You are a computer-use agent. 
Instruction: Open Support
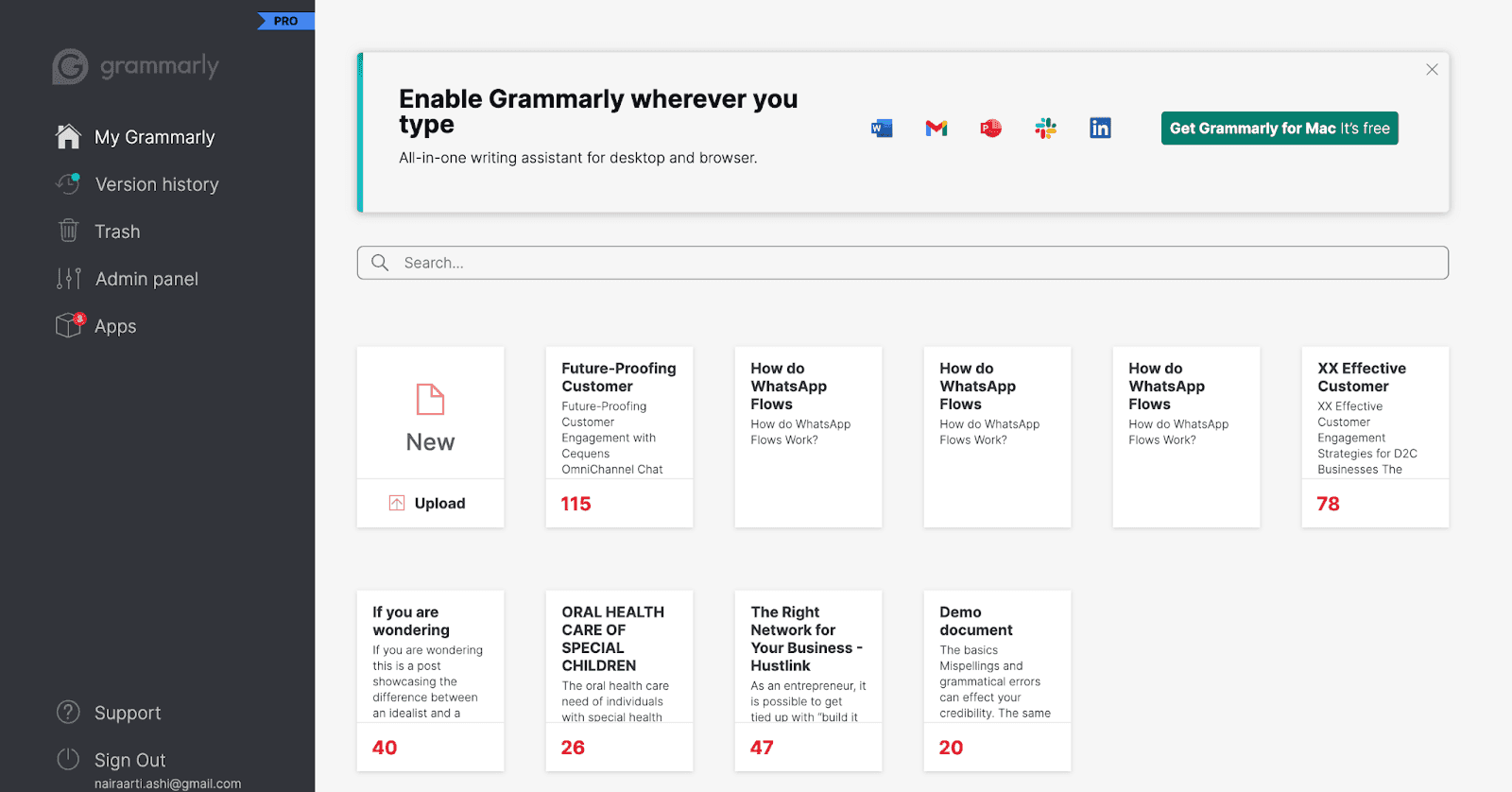tap(128, 713)
